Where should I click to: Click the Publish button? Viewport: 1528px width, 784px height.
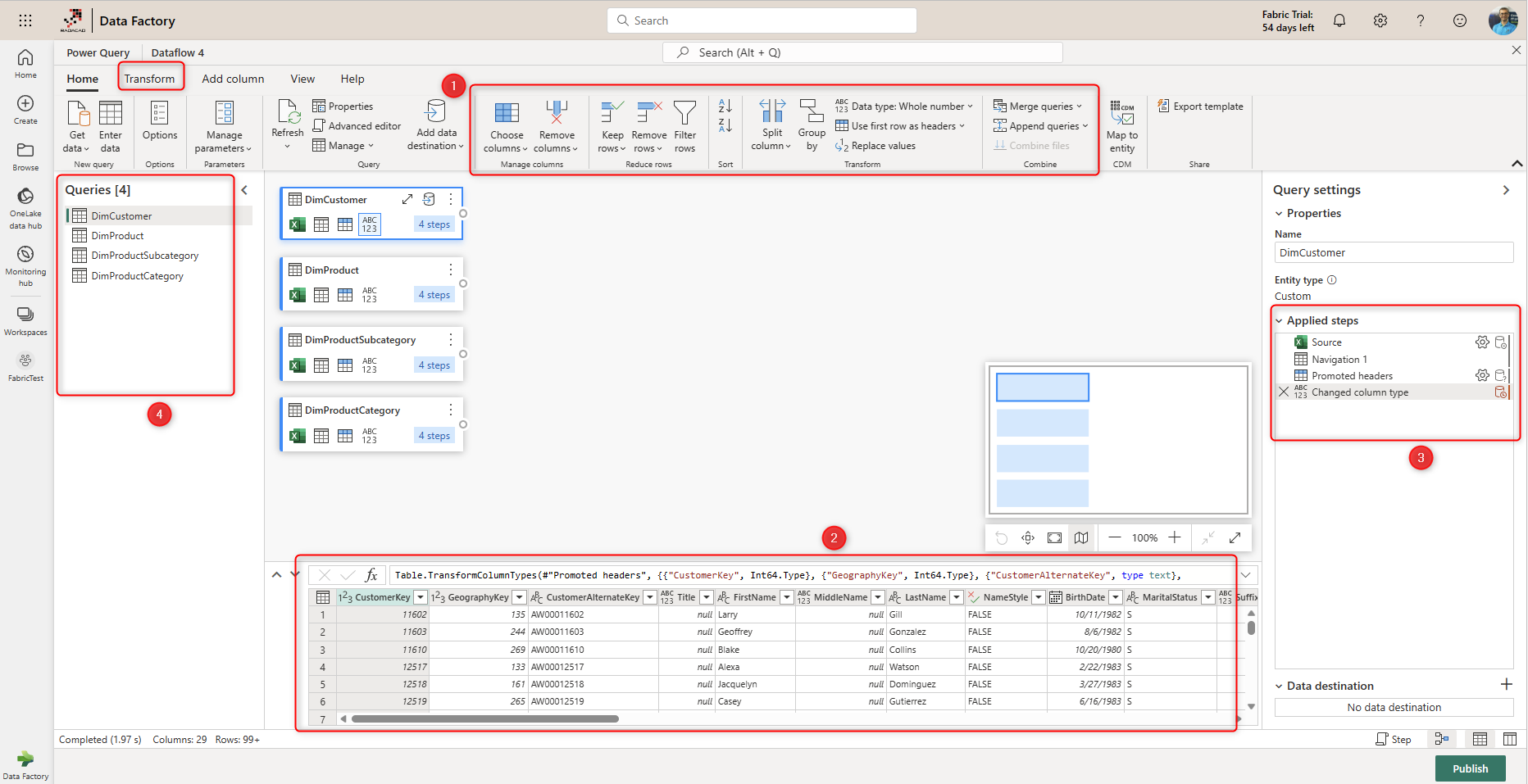coord(1470,768)
